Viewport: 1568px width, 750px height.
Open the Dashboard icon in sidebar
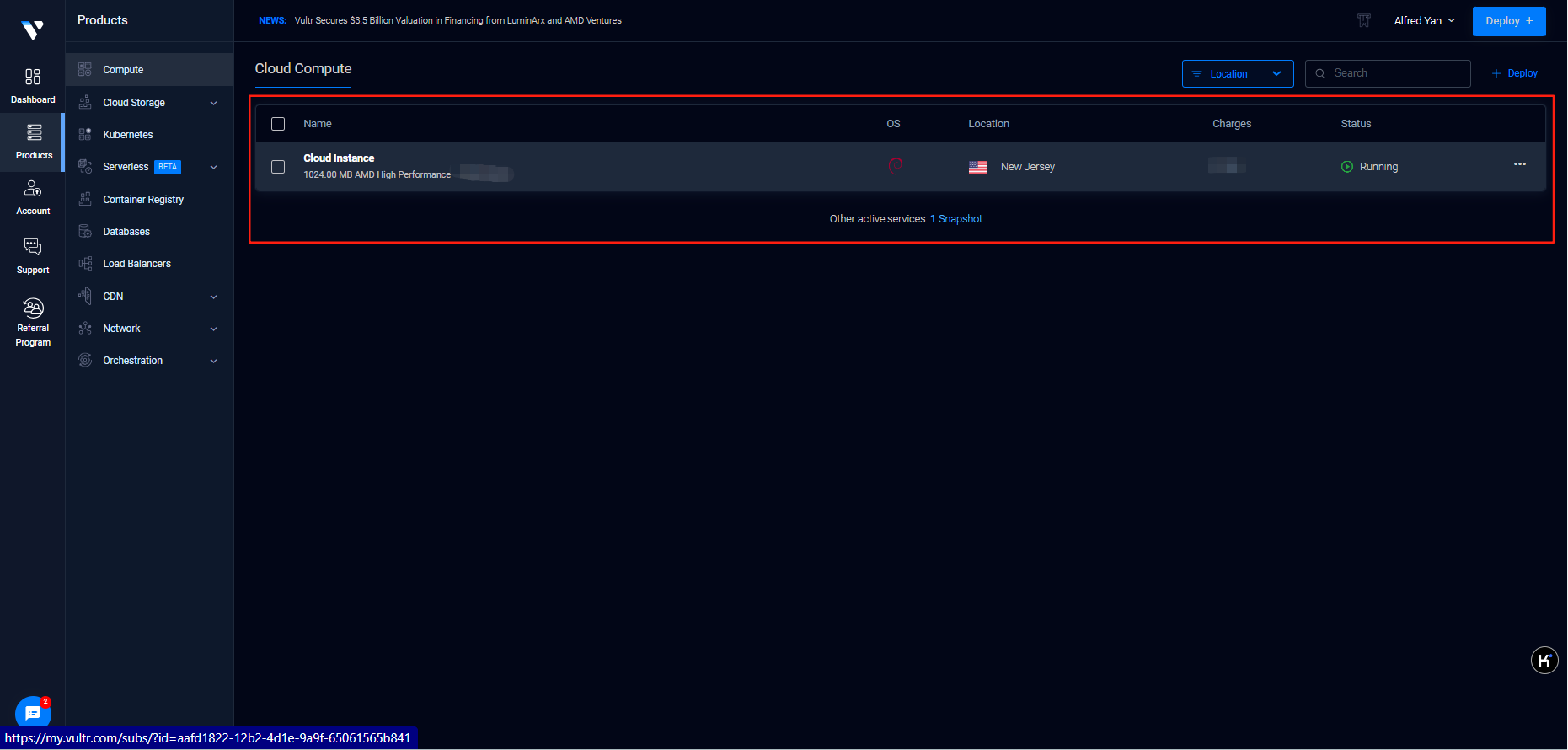pyautogui.click(x=33, y=78)
